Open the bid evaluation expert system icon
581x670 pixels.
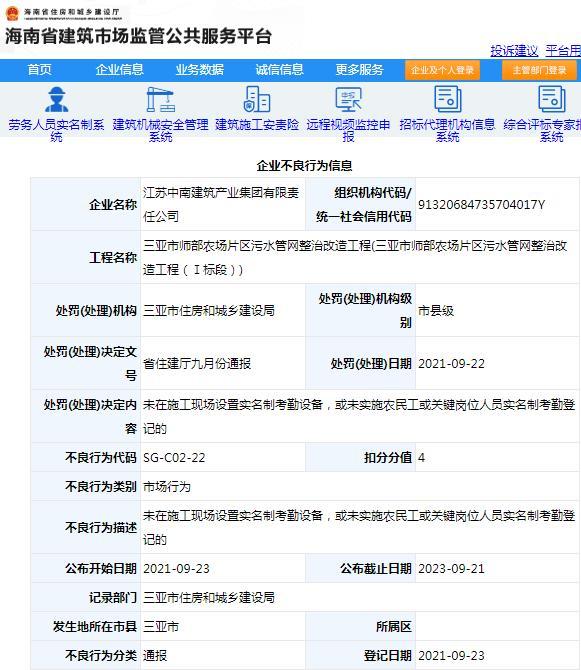pyautogui.click(x=552, y=99)
